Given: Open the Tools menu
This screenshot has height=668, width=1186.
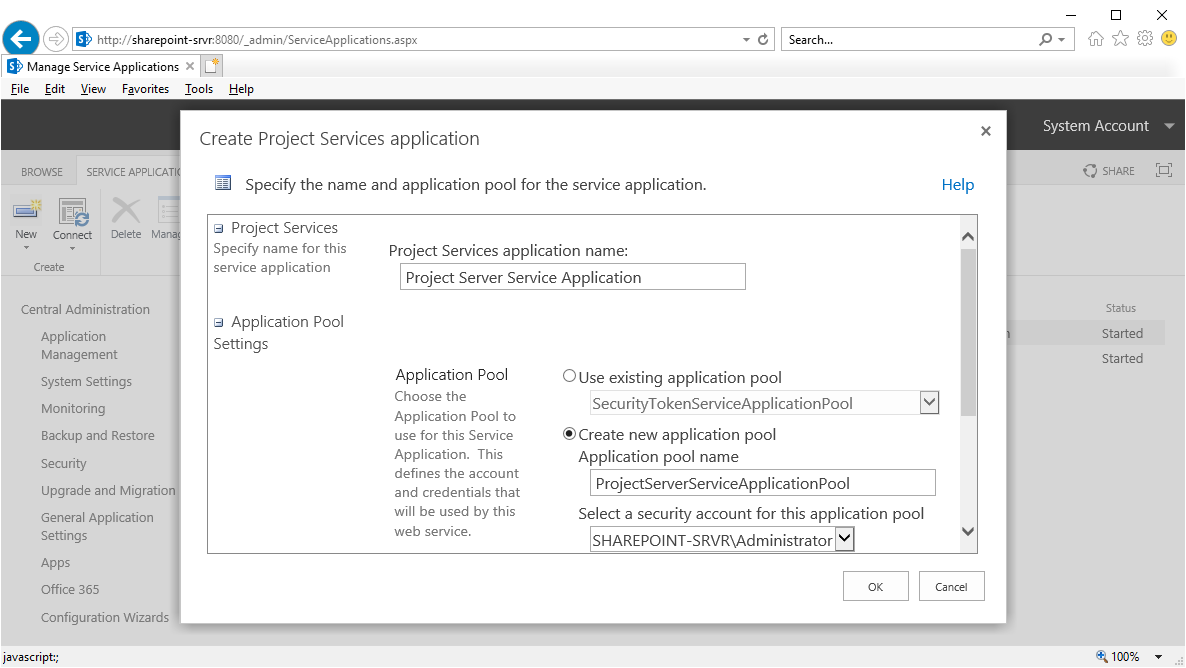Looking at the screenshot, I should tap(198, 88).
